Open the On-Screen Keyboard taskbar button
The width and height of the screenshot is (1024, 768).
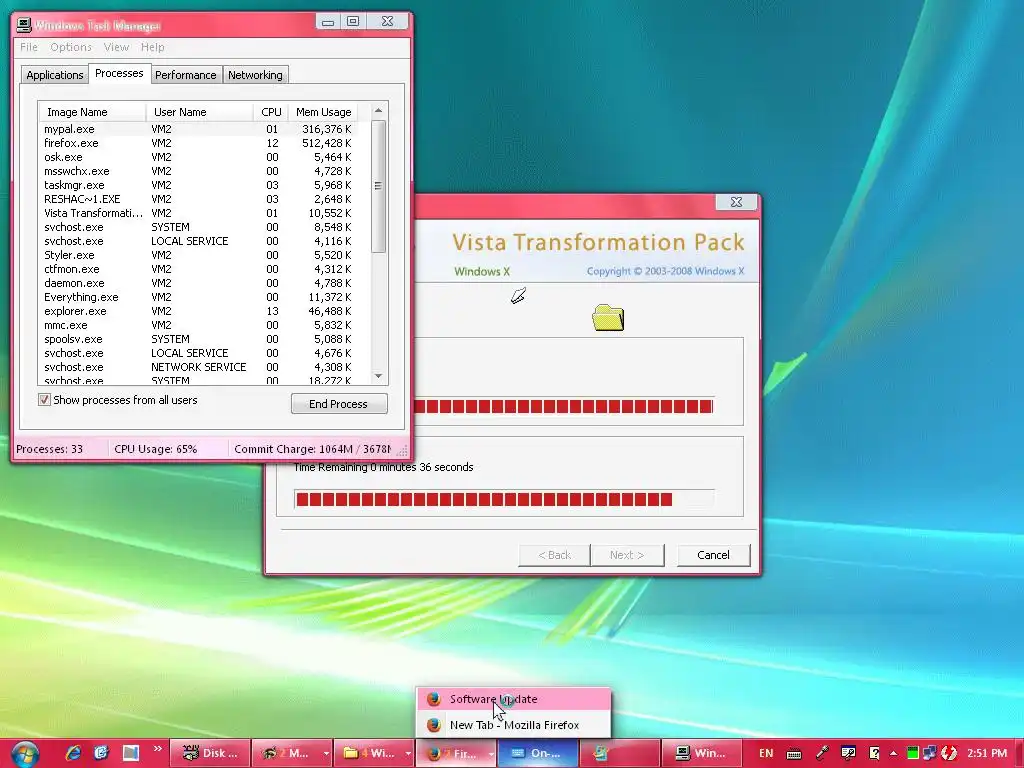(538, 753)
